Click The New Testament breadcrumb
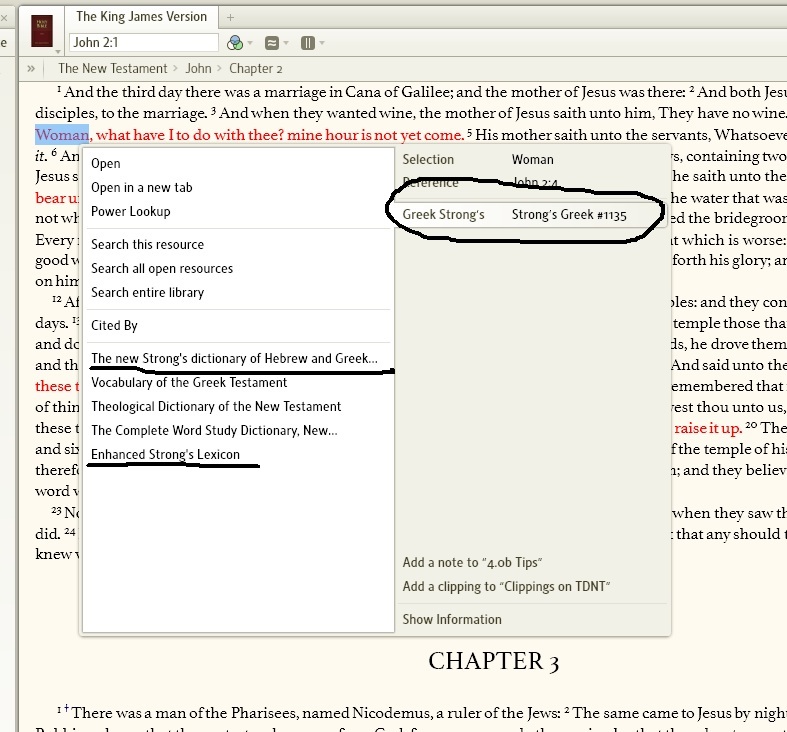This screenshot has height=732, width=787. point(112,68)
